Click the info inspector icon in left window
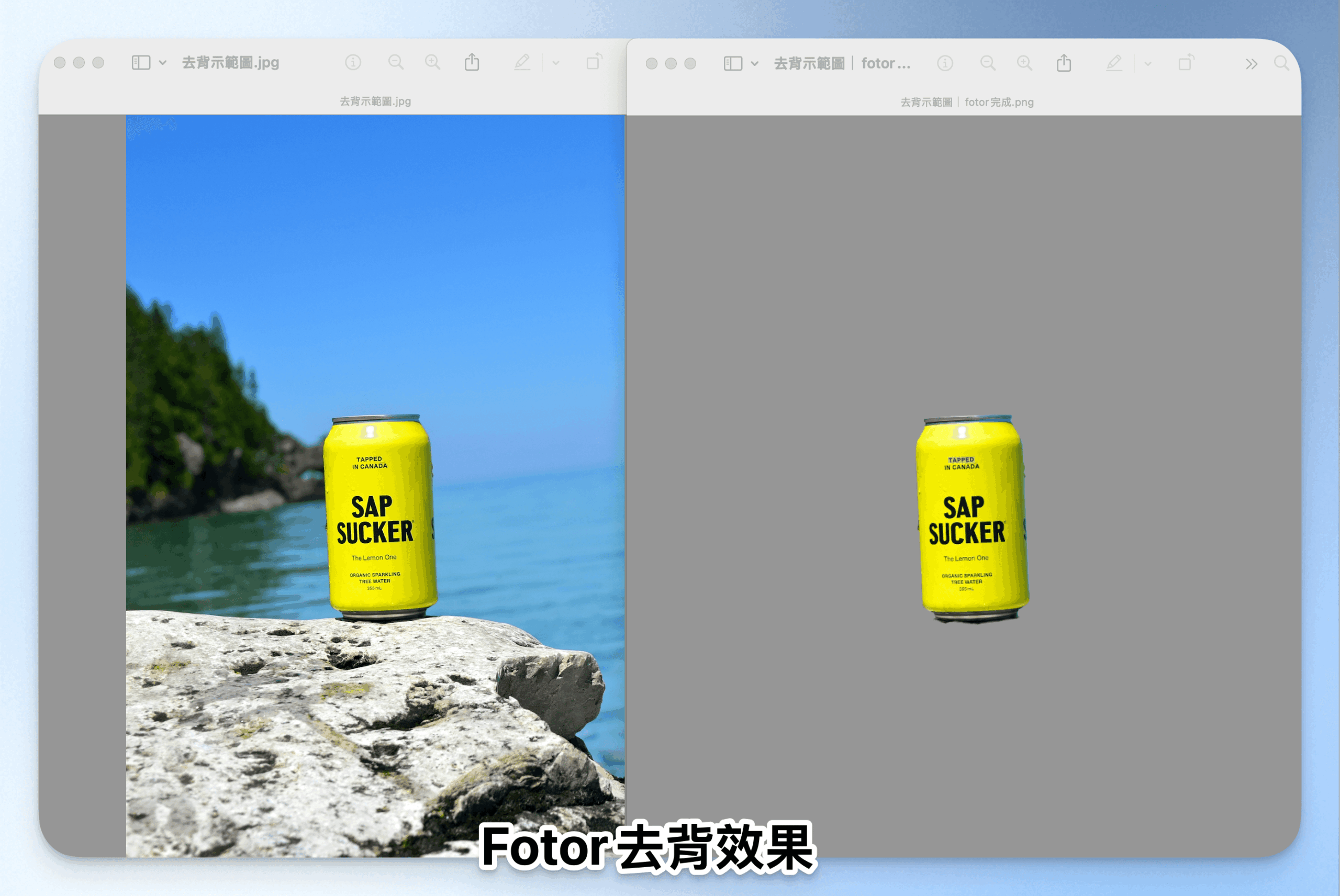This screenshot has height=896, width=1340. point(353,62)
